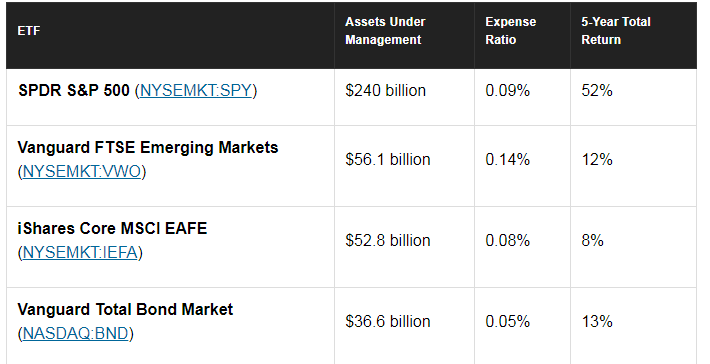Open the NYSEMKT:VWO ticker link
710x364 pixels.
click(82, 172)
